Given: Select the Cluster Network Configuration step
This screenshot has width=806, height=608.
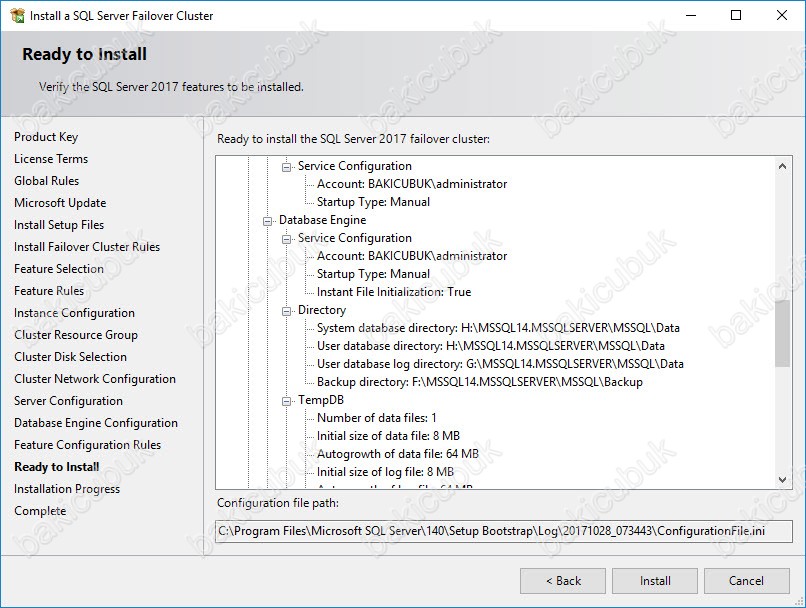Looking at the screenshot, I should coord(95,379).
